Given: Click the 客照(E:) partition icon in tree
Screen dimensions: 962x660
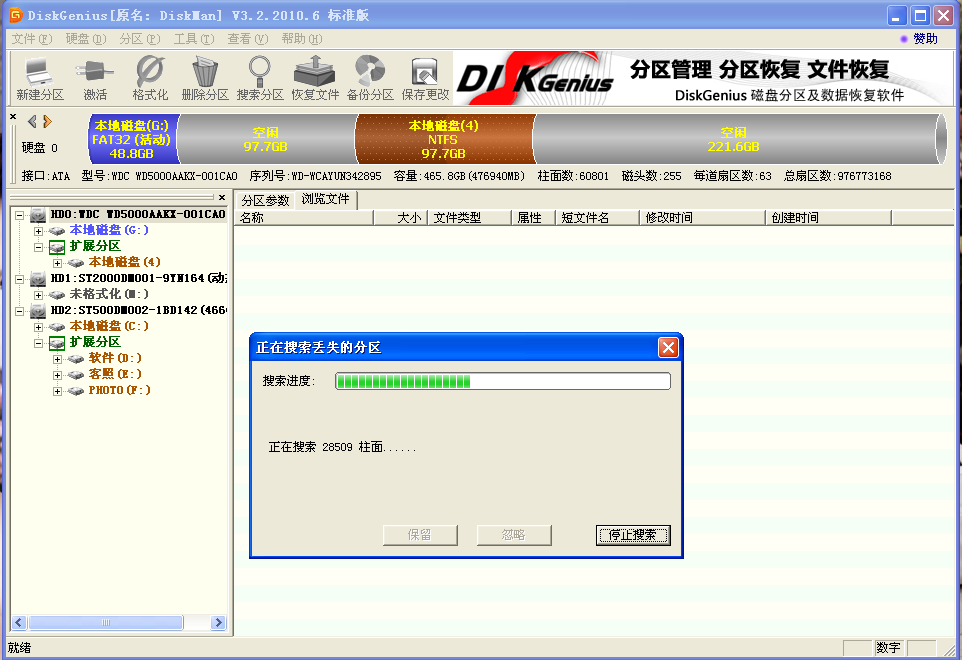Looking at the screenshot, I should click(76, 374).
